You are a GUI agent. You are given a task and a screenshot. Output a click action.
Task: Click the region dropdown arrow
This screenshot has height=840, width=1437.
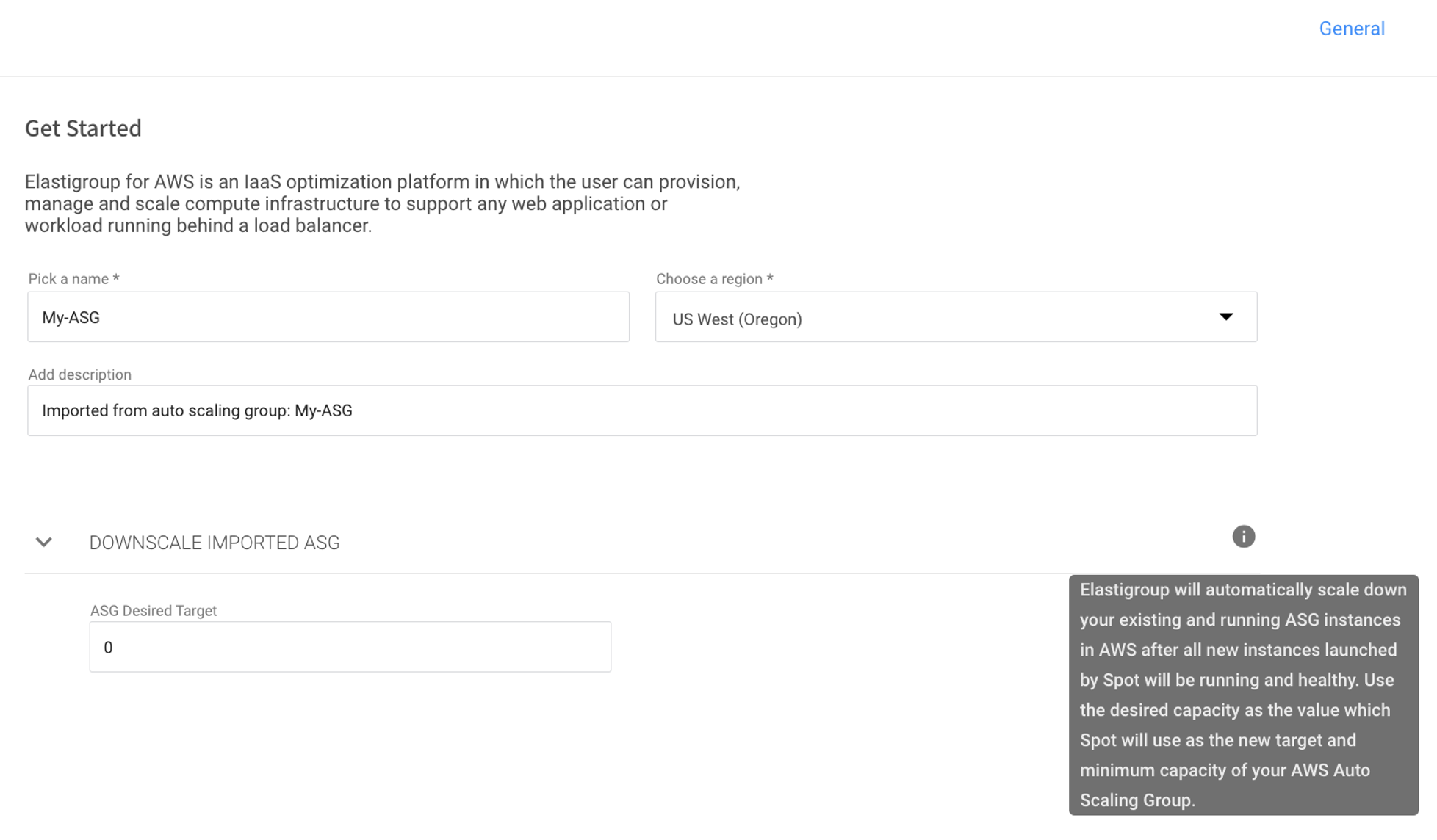point(1225,317)
